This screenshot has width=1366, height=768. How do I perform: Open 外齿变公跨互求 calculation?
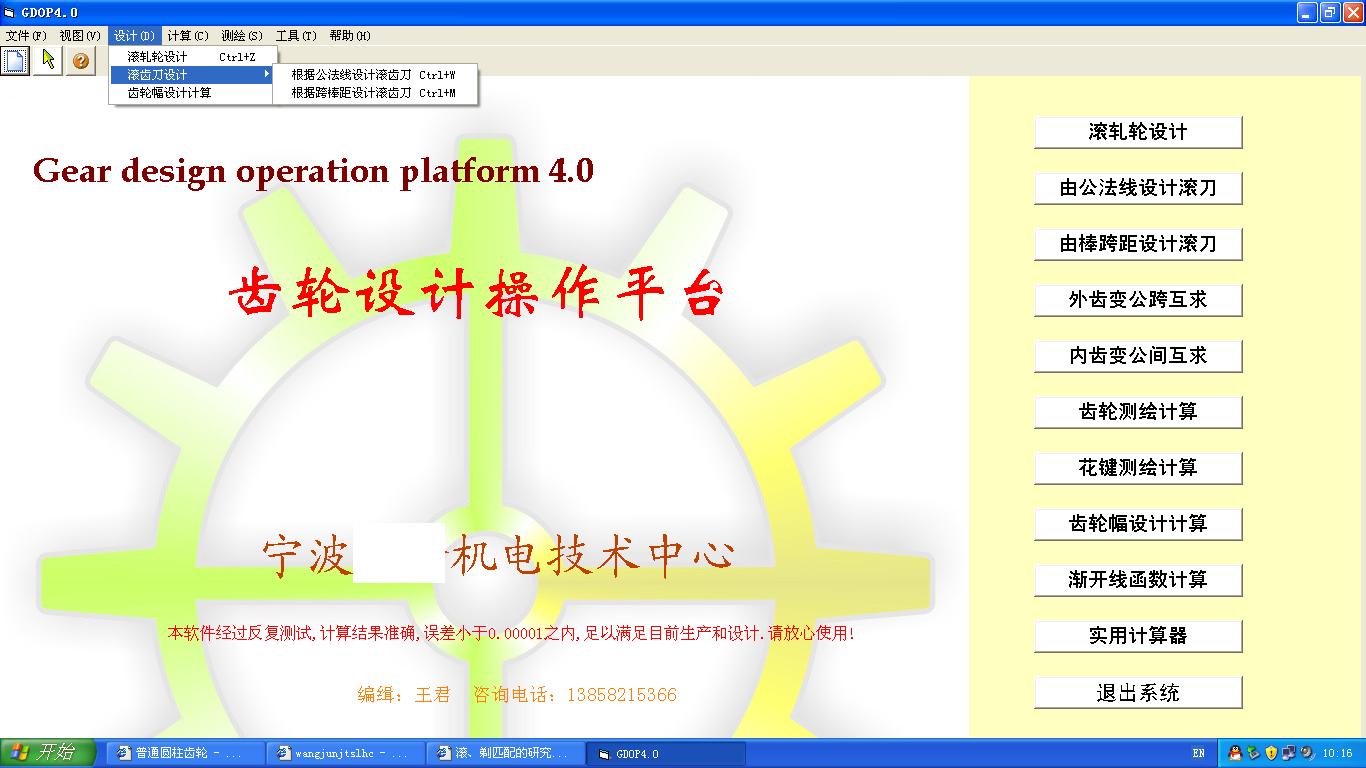tap(1138, 300)
